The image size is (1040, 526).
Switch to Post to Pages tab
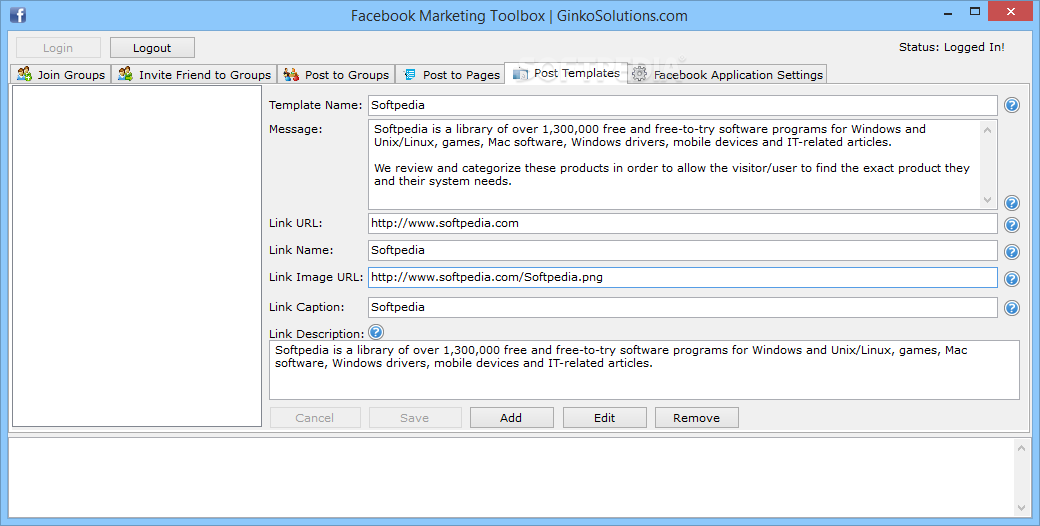pos(450,74)
